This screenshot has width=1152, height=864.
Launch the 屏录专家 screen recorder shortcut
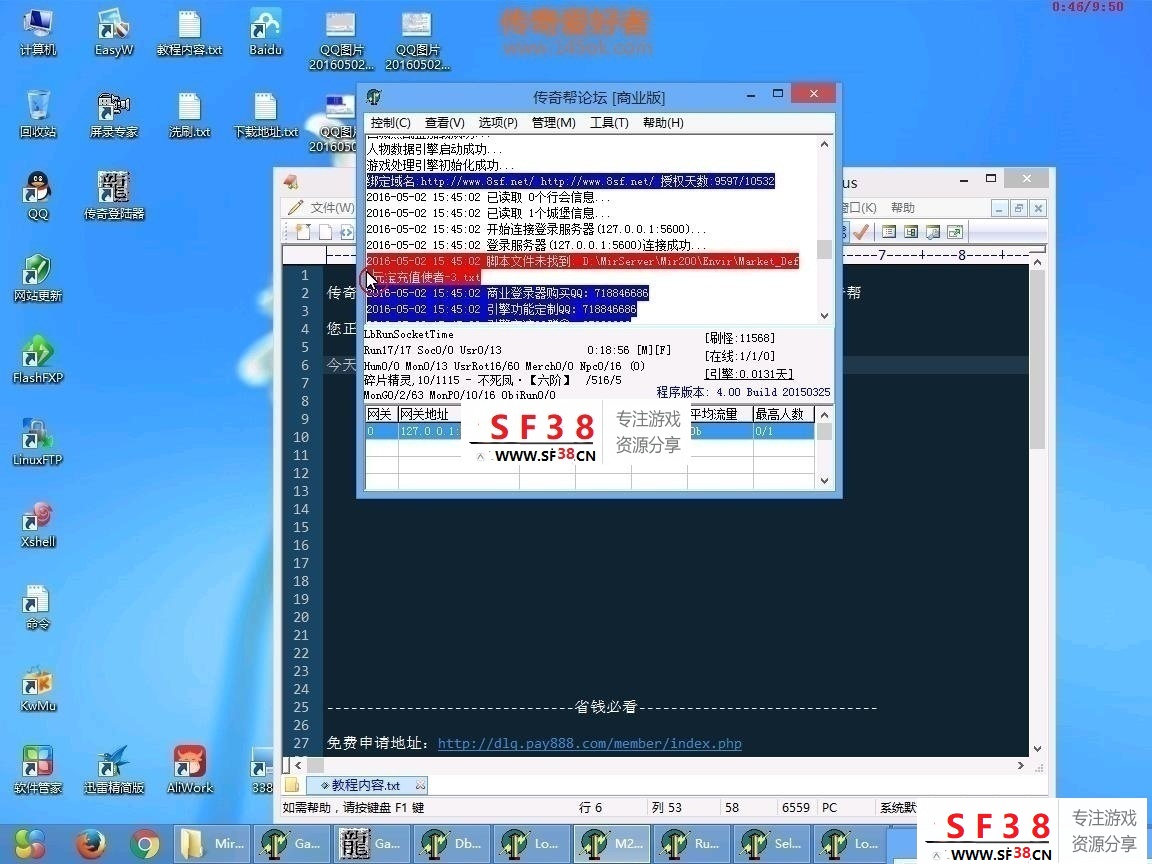pyautogui.click(x=114, y=115)
